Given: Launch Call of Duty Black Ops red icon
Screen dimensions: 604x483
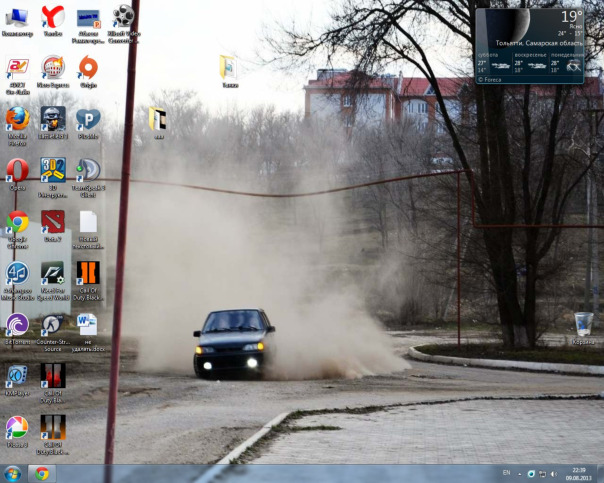Looking at the screenshot, I should click(x=53, y=383).
